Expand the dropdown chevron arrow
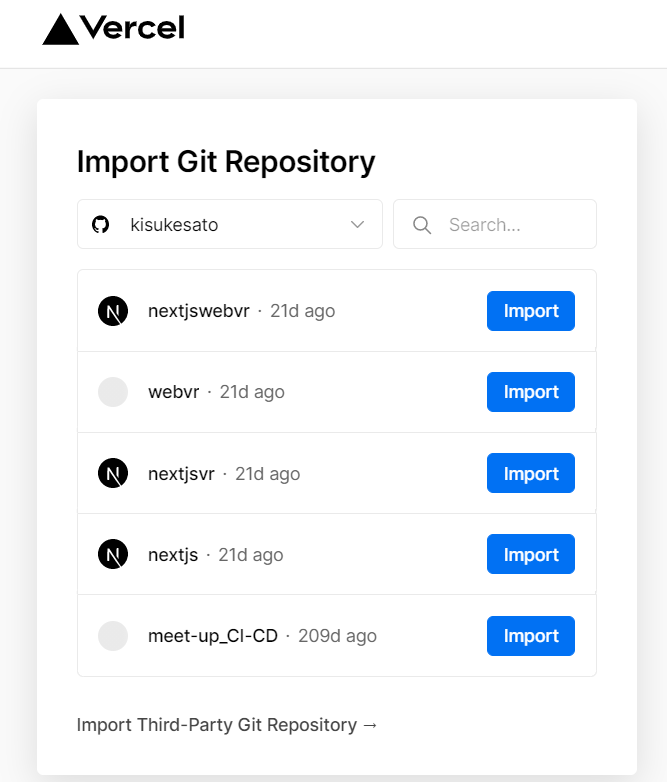 tap(357, 224)
